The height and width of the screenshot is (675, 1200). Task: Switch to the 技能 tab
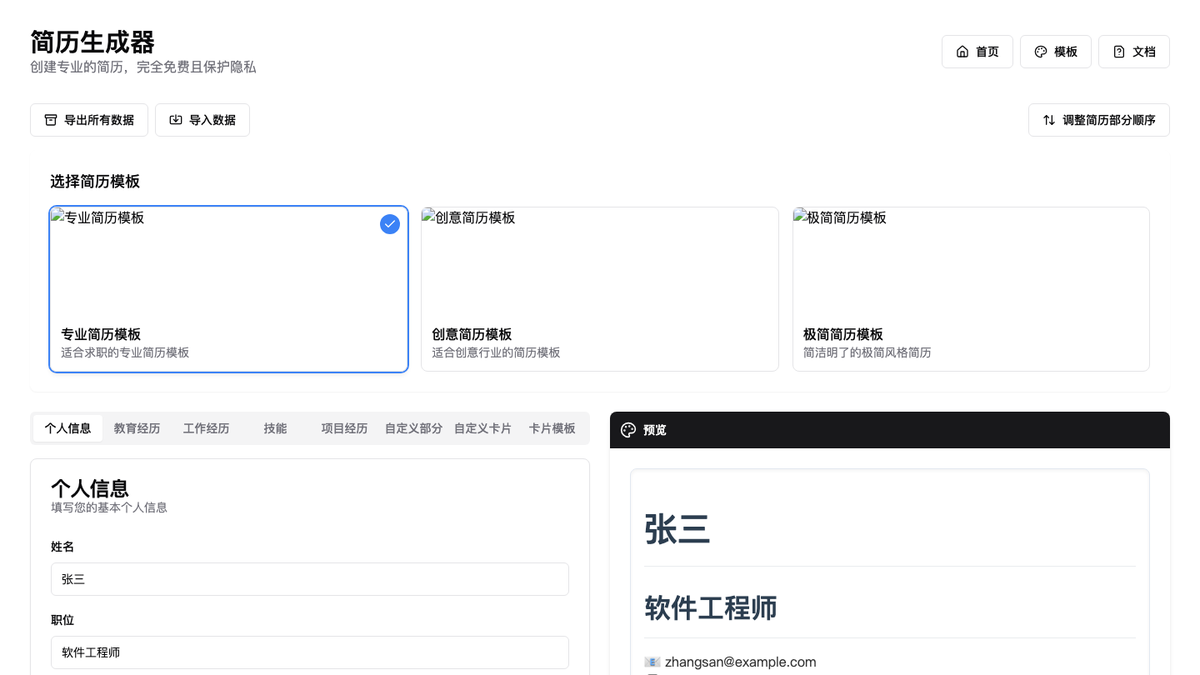(x=275, y=428)
